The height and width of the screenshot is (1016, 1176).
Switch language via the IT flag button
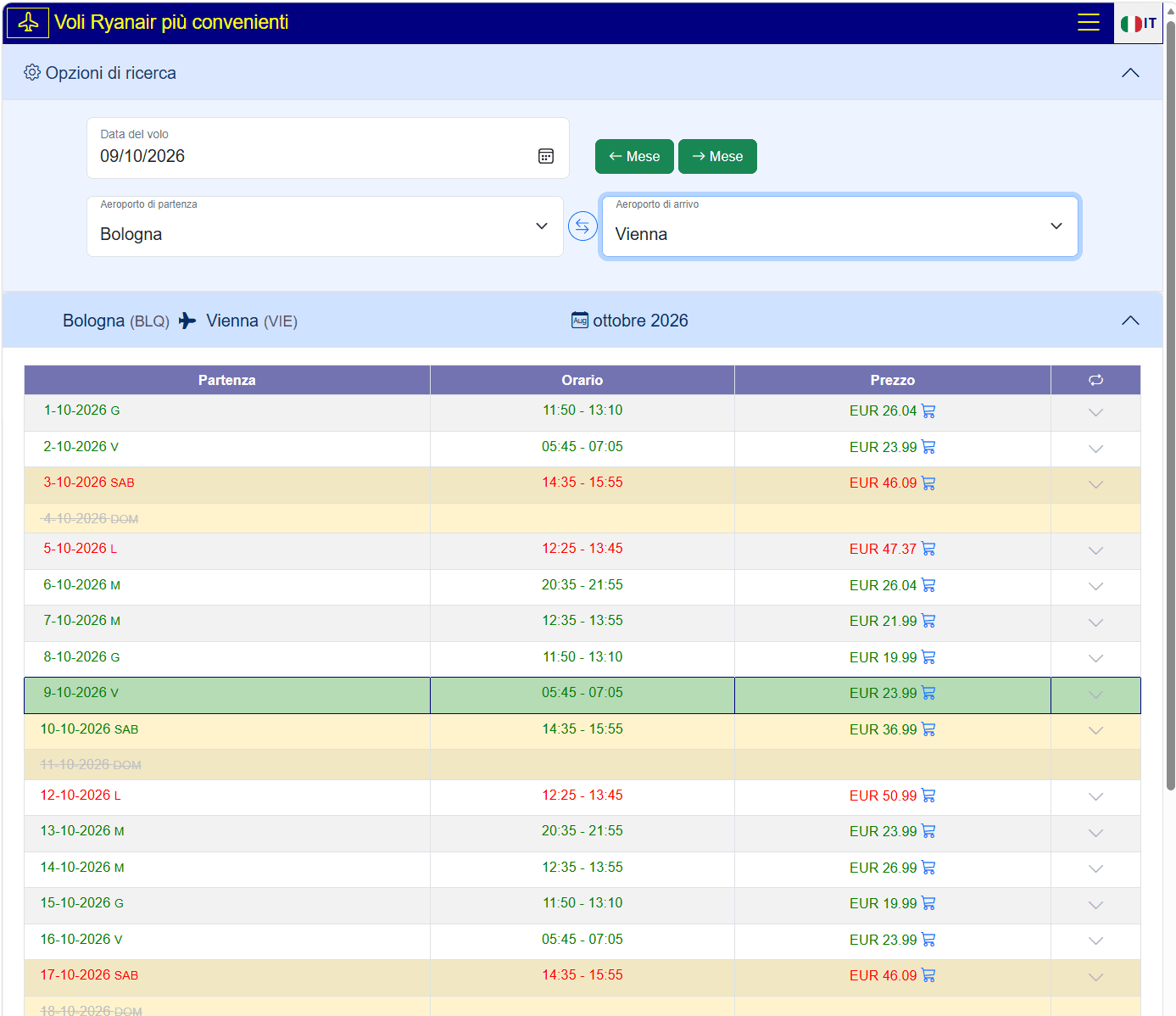[1138, 24]
